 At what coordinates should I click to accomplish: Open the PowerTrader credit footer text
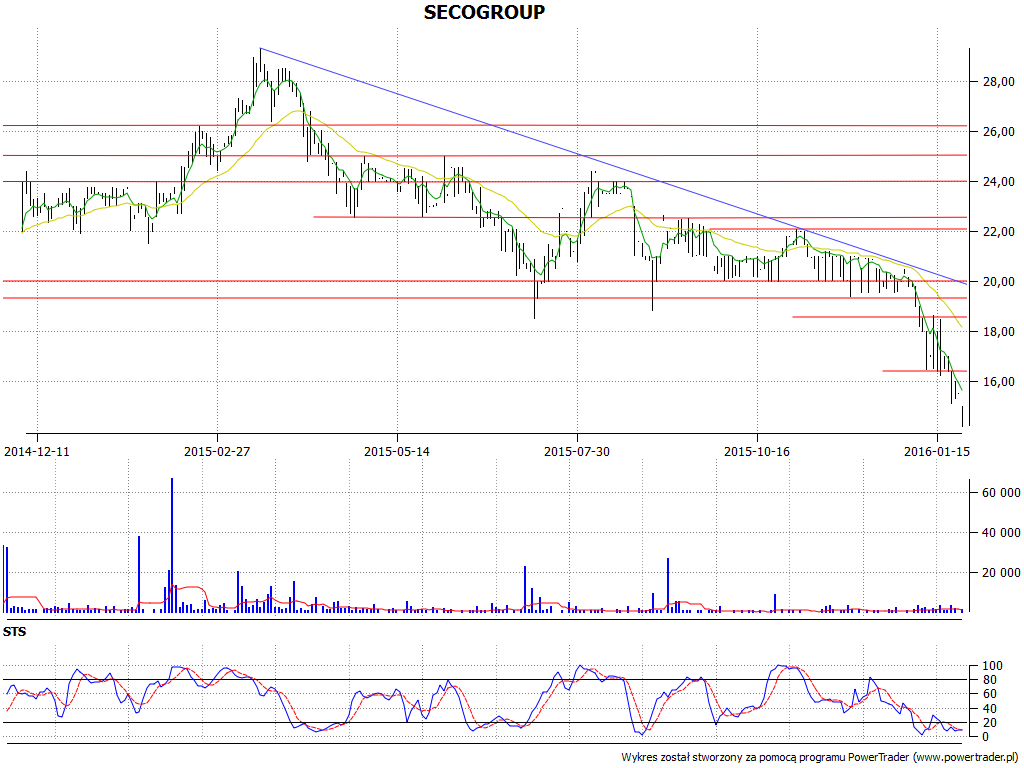pyautogui.click(x=819, y=757)
